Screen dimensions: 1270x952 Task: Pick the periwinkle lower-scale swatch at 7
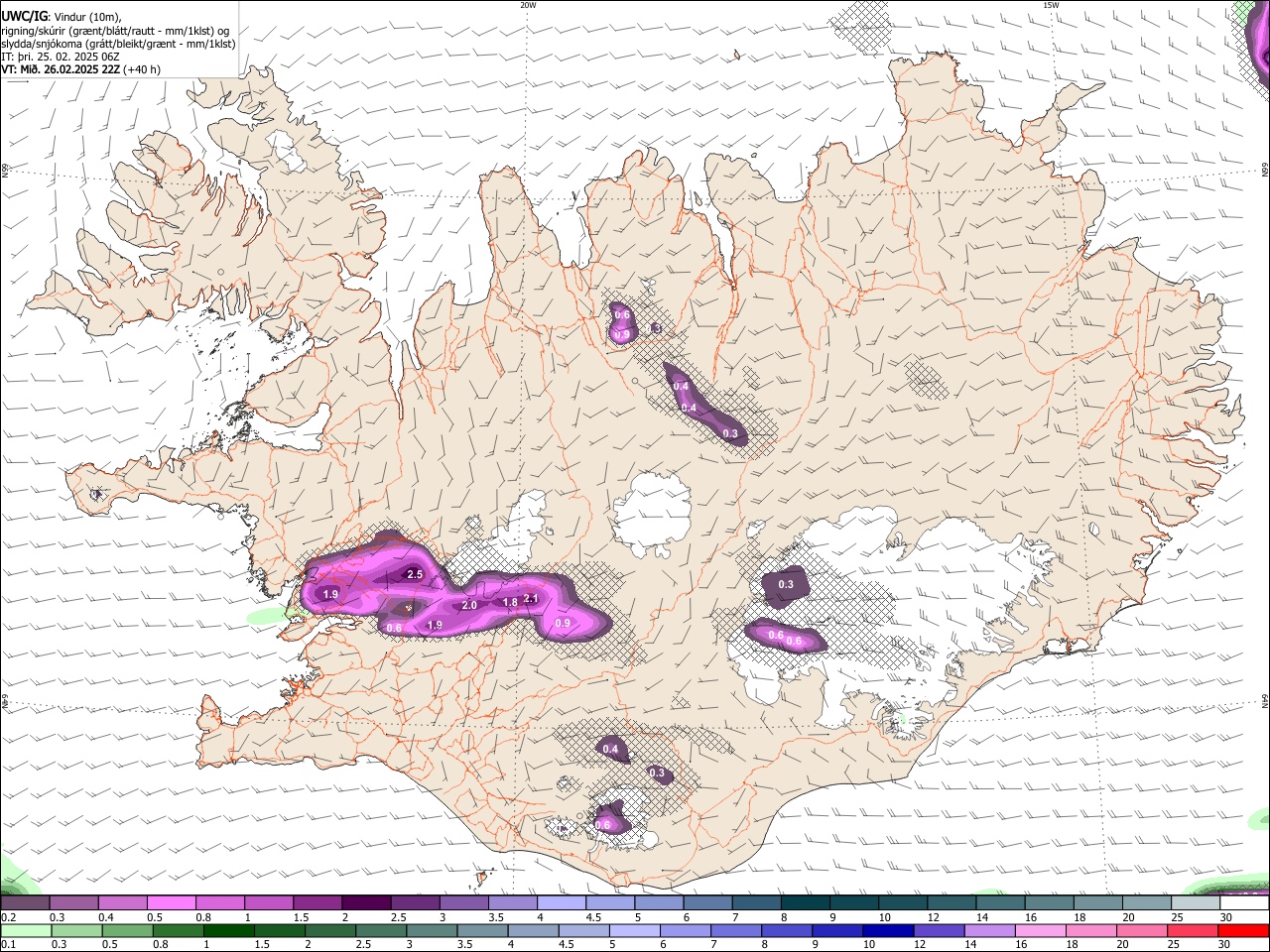point(736,930)
